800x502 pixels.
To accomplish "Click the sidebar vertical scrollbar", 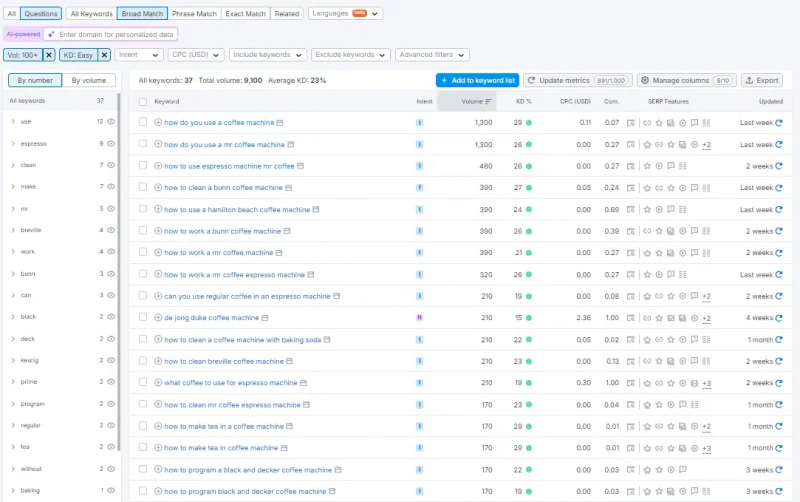I will click(x=119, y=271).
